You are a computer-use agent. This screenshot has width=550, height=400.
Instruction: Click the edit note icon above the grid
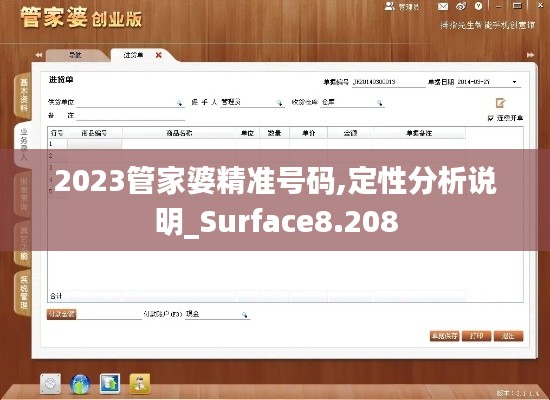point(500,103)
